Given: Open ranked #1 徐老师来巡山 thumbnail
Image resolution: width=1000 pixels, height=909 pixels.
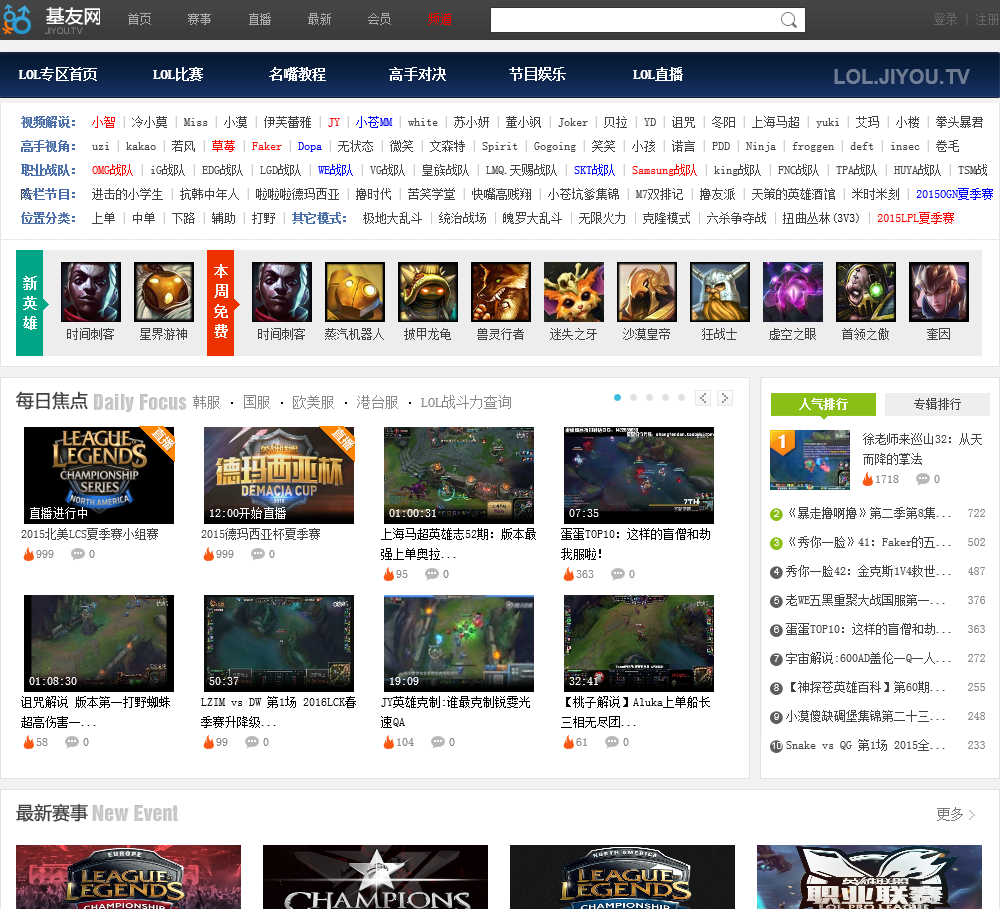Looking at the screenshot, I should coord(810,460).
